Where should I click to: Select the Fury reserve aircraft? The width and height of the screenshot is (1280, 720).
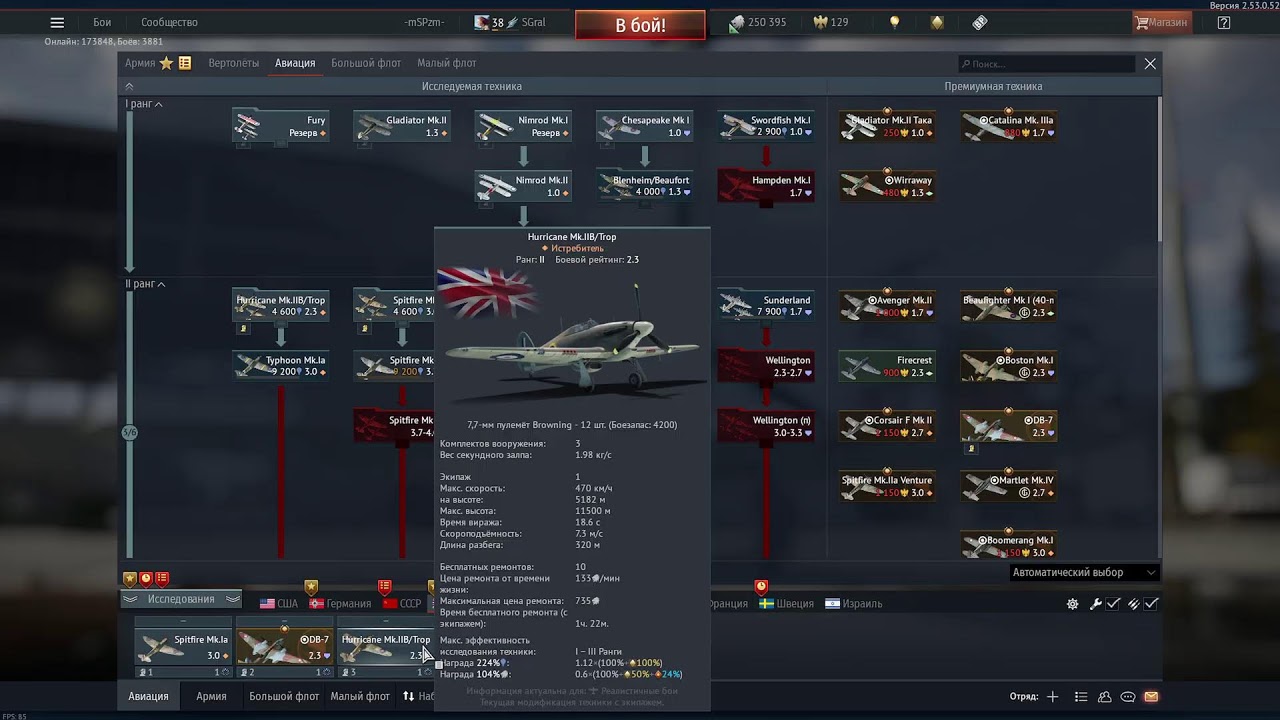(x=281, y=126)
